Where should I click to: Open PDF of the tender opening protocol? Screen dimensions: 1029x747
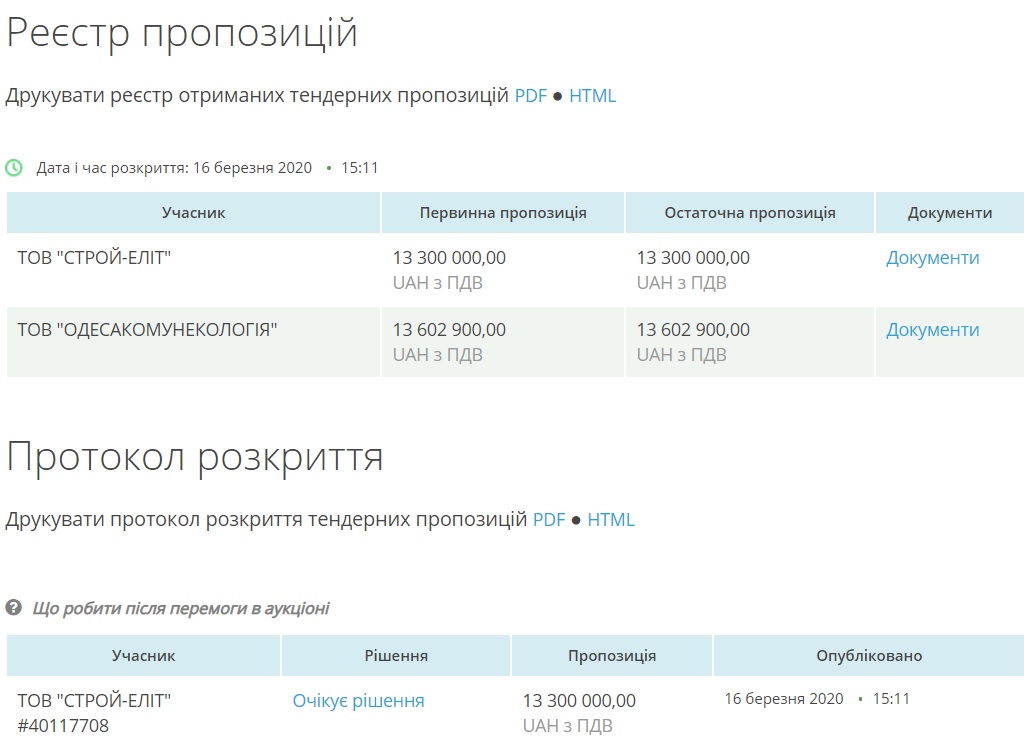coord(549,520)
